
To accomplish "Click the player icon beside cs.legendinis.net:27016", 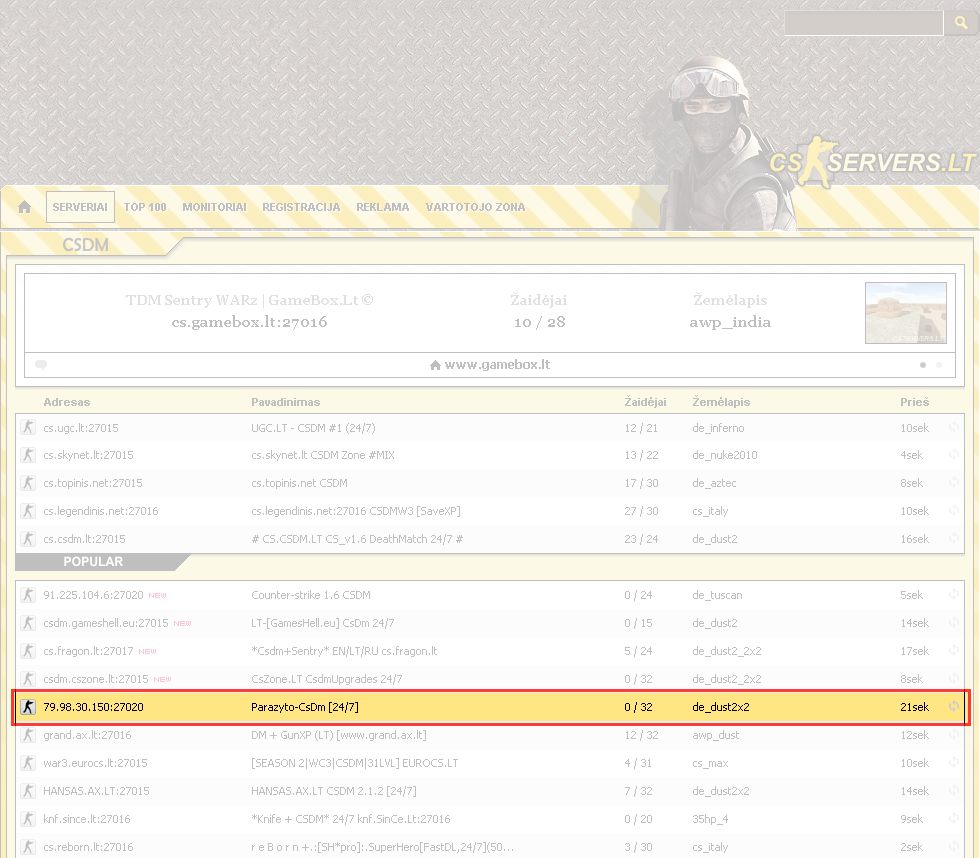I will [28, 511].
